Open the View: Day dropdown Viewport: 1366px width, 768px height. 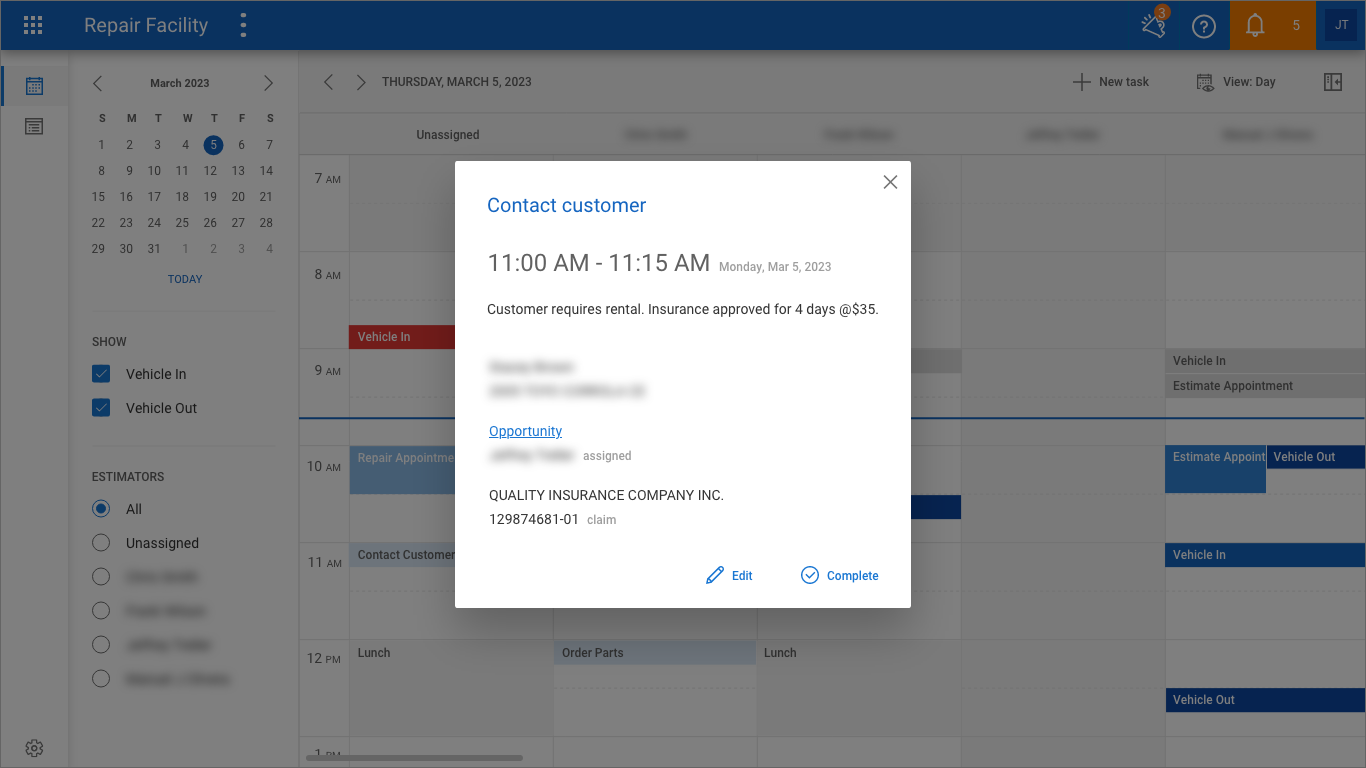(1236, 82)
